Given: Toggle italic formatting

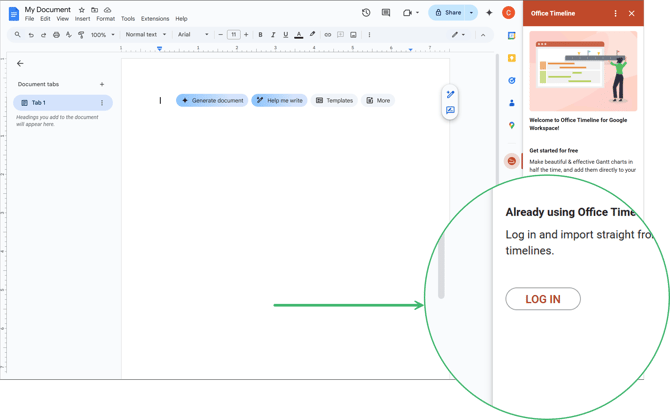Looking at the screenshot, I should 273,35.
